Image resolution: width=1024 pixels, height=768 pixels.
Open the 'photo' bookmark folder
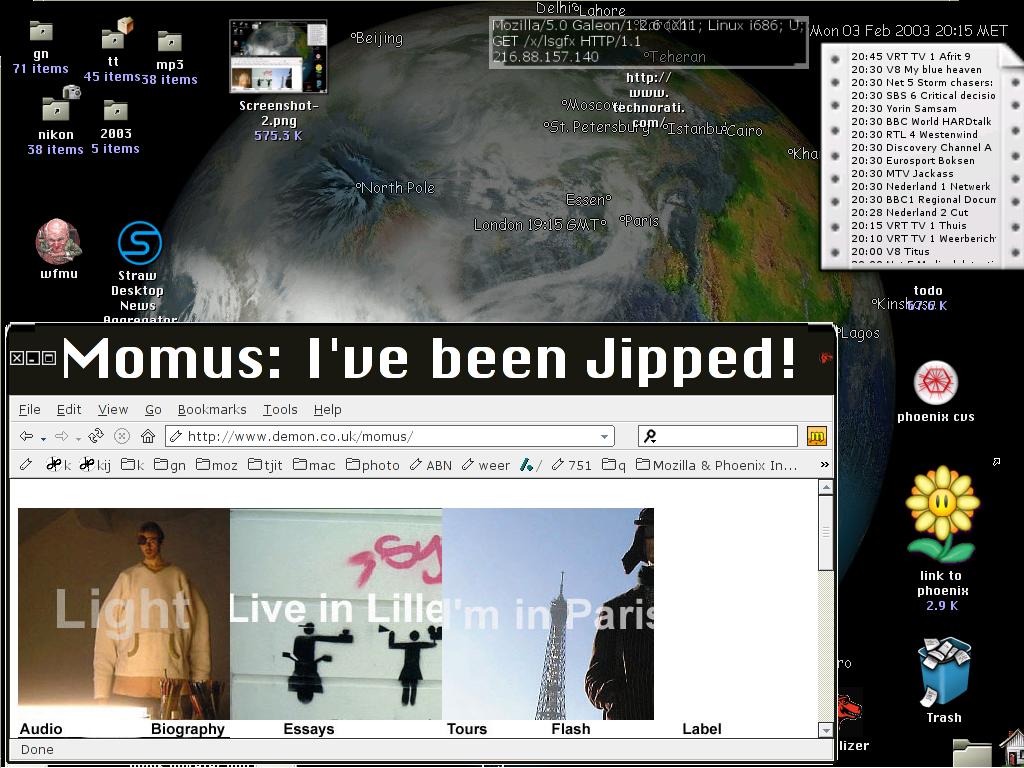tap(372, 465)
